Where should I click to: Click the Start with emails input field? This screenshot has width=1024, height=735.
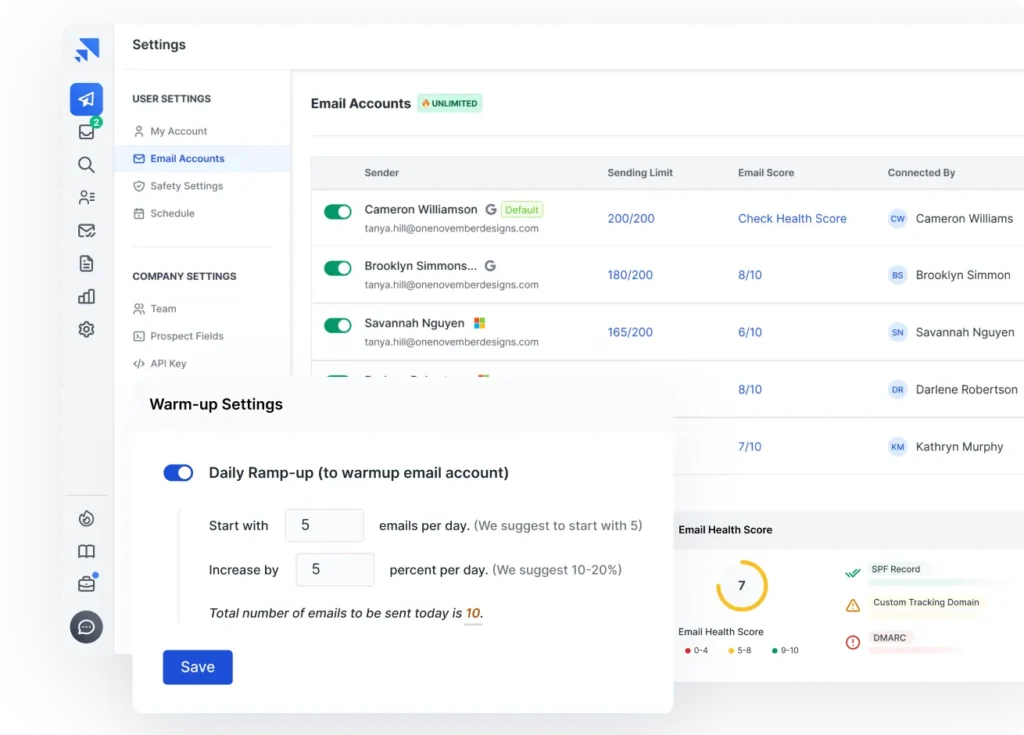click(324, 526)
